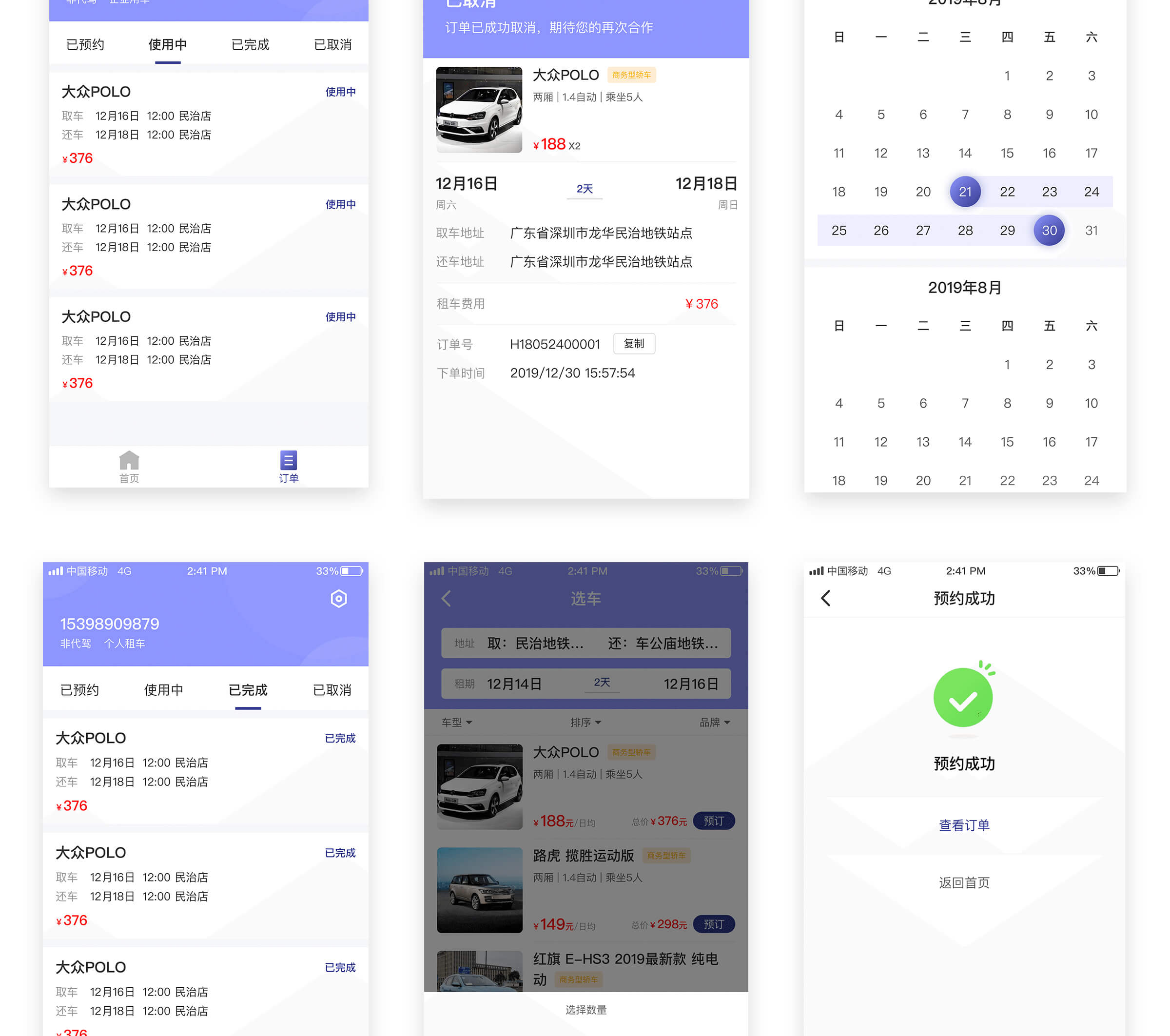
Task: Tap the battery icon in 预约成功 status bar
Action: click(x=1108, y=571)
